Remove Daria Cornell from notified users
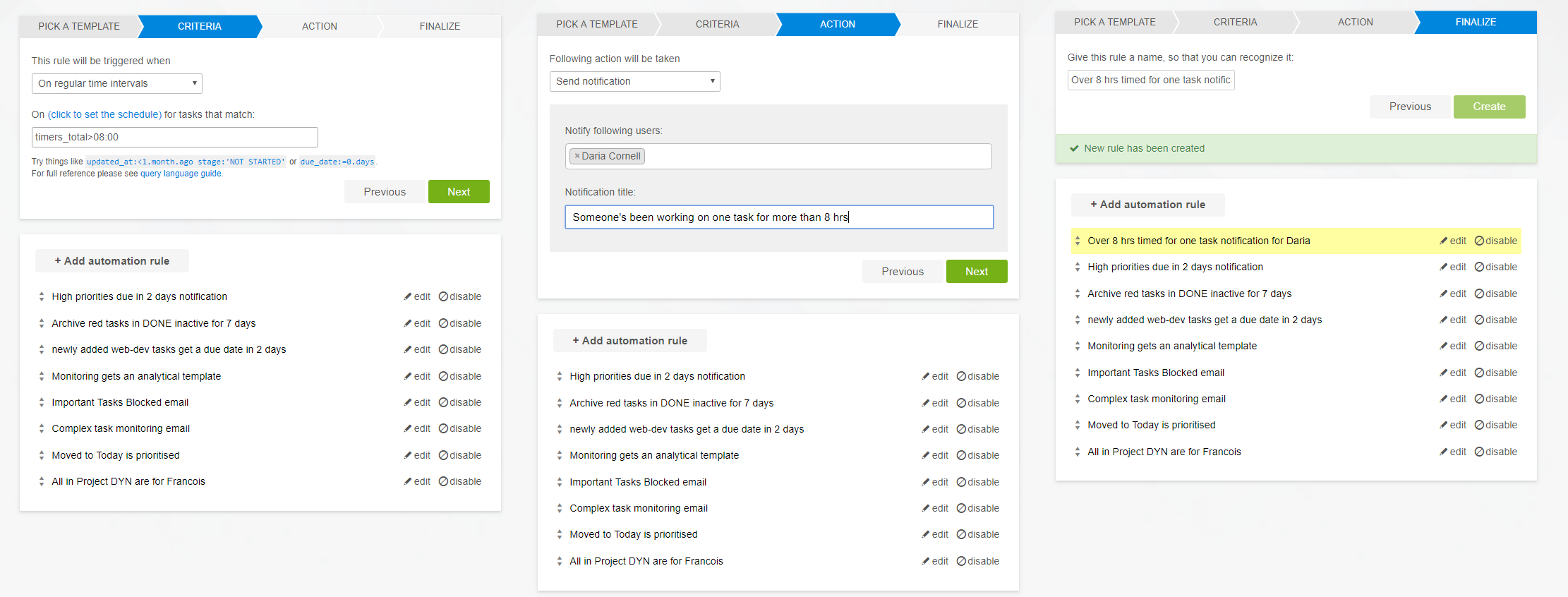 577,156
